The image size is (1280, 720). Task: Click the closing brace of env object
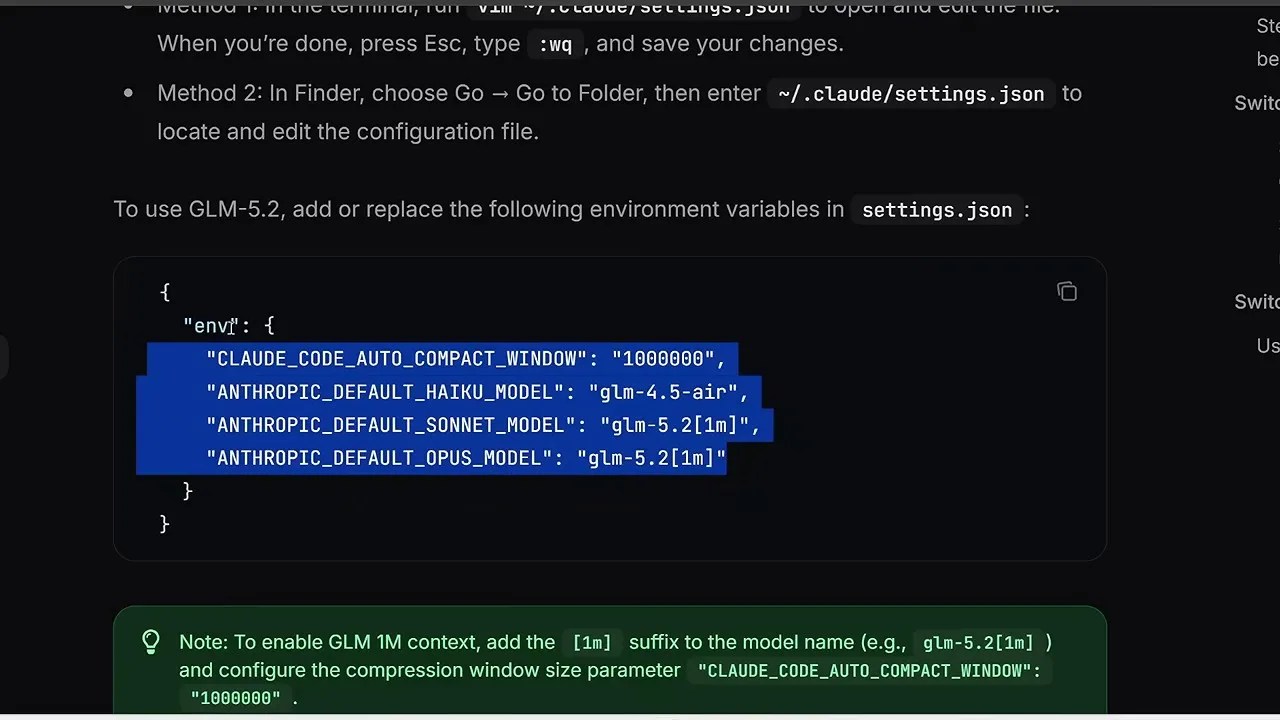187,491
